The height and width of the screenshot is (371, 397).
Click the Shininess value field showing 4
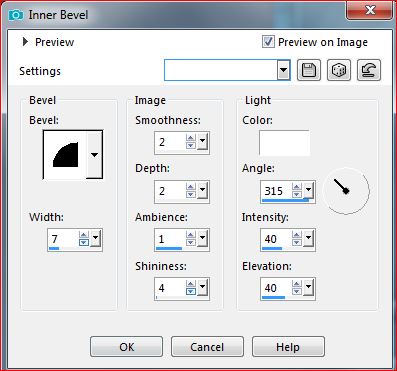(171, 288)
